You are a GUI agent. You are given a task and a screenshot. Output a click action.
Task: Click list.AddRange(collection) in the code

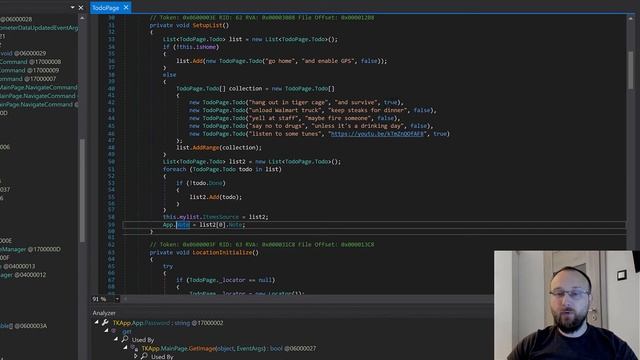(x=219, y=148)
